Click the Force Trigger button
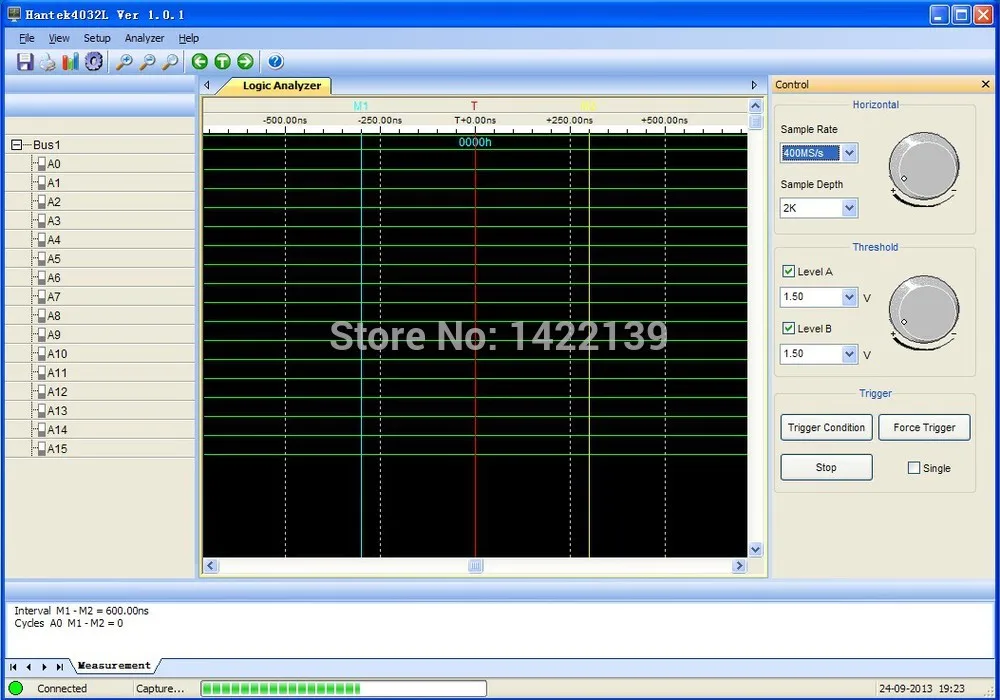Screen dimensions: 1000x700 pyautogui.click(x=924, y=428)
